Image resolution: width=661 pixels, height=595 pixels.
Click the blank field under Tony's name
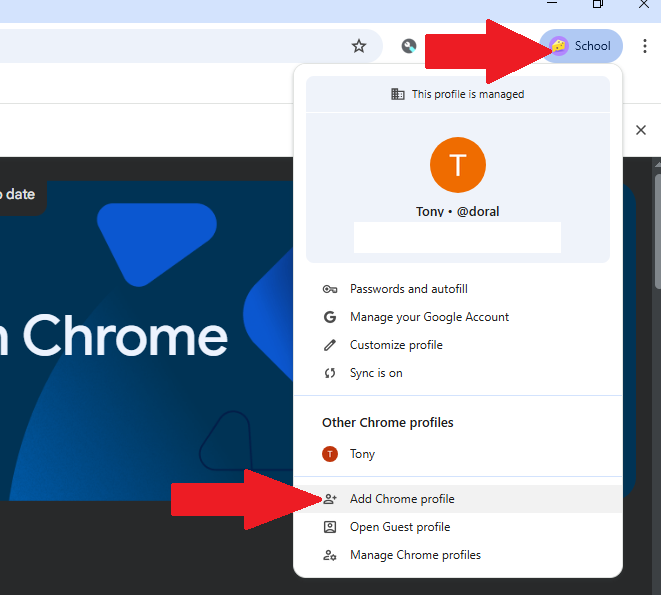pos(457,237)
